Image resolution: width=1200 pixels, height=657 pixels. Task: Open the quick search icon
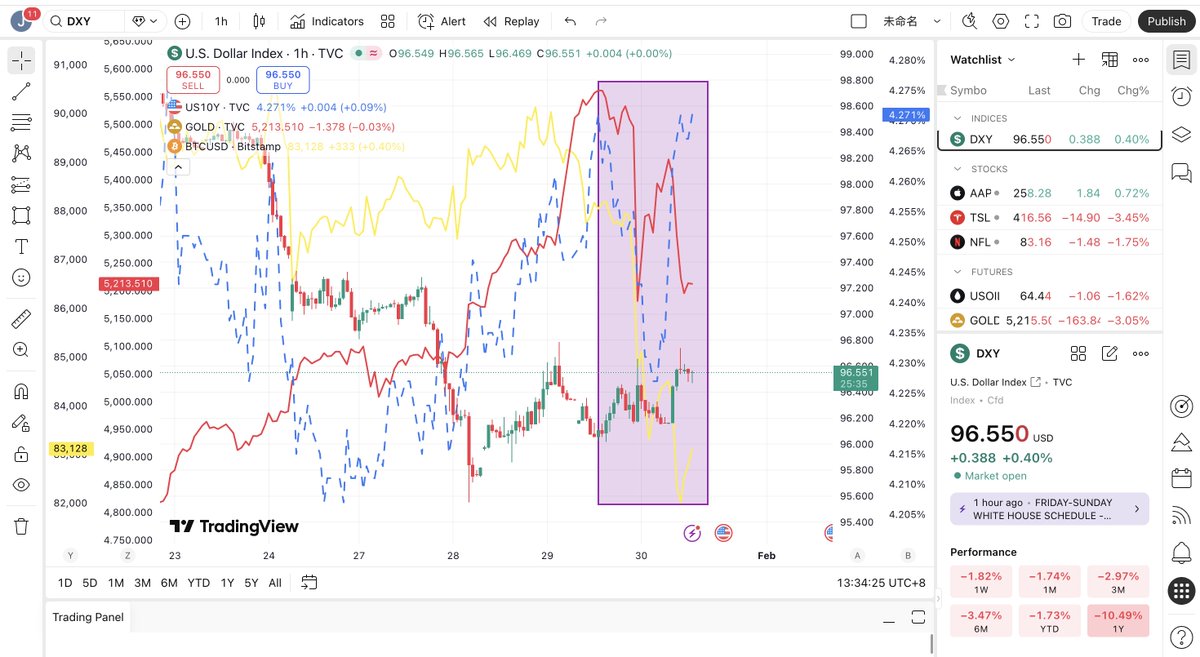[969, 21]
